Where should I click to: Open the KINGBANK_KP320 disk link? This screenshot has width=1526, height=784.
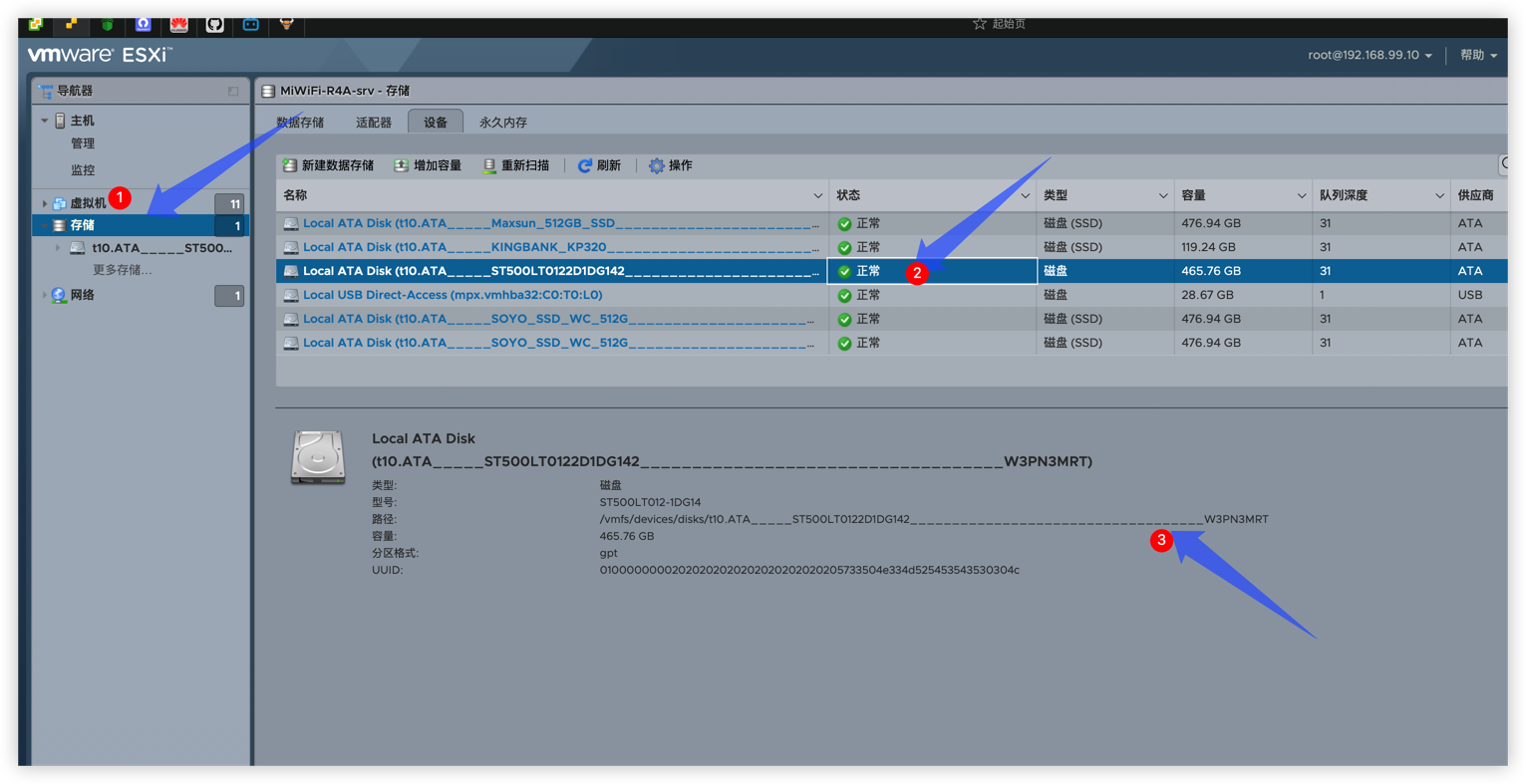(x=559, y=247)
